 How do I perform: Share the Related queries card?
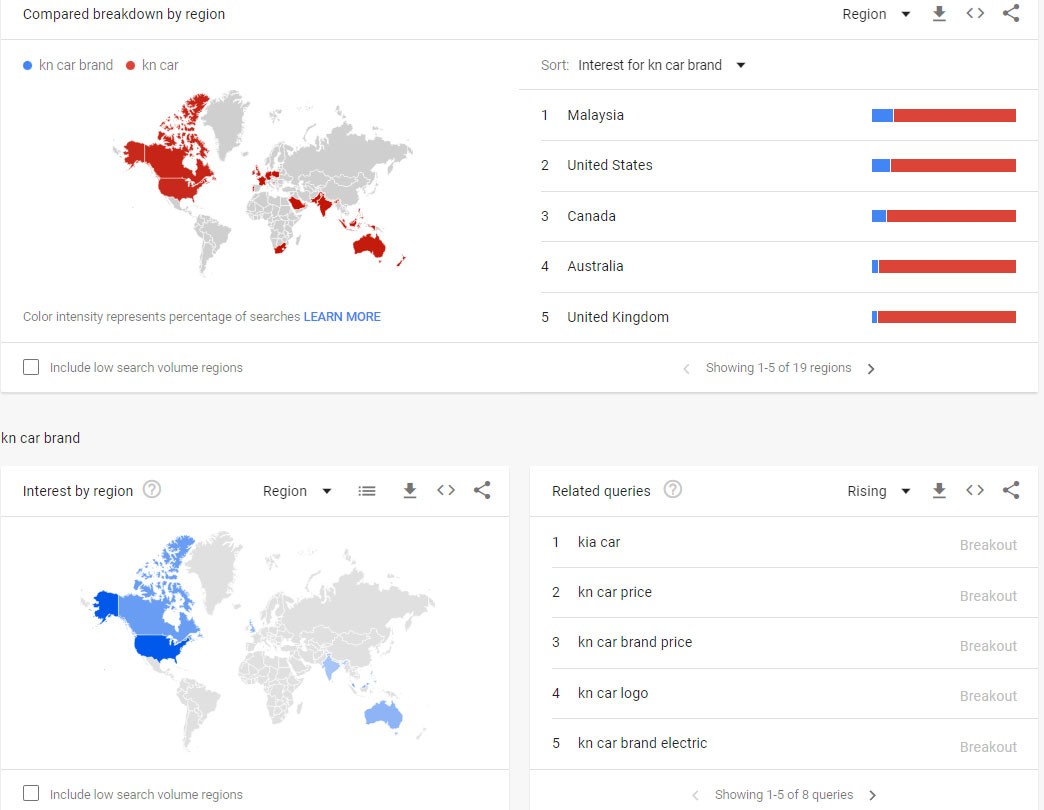click(x=1011, y=491)
